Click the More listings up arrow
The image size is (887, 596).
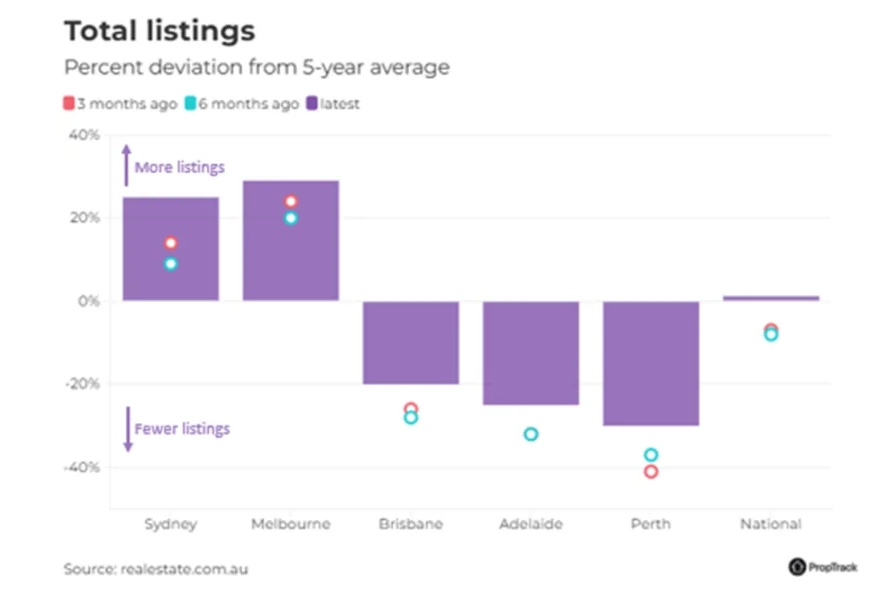126,165
